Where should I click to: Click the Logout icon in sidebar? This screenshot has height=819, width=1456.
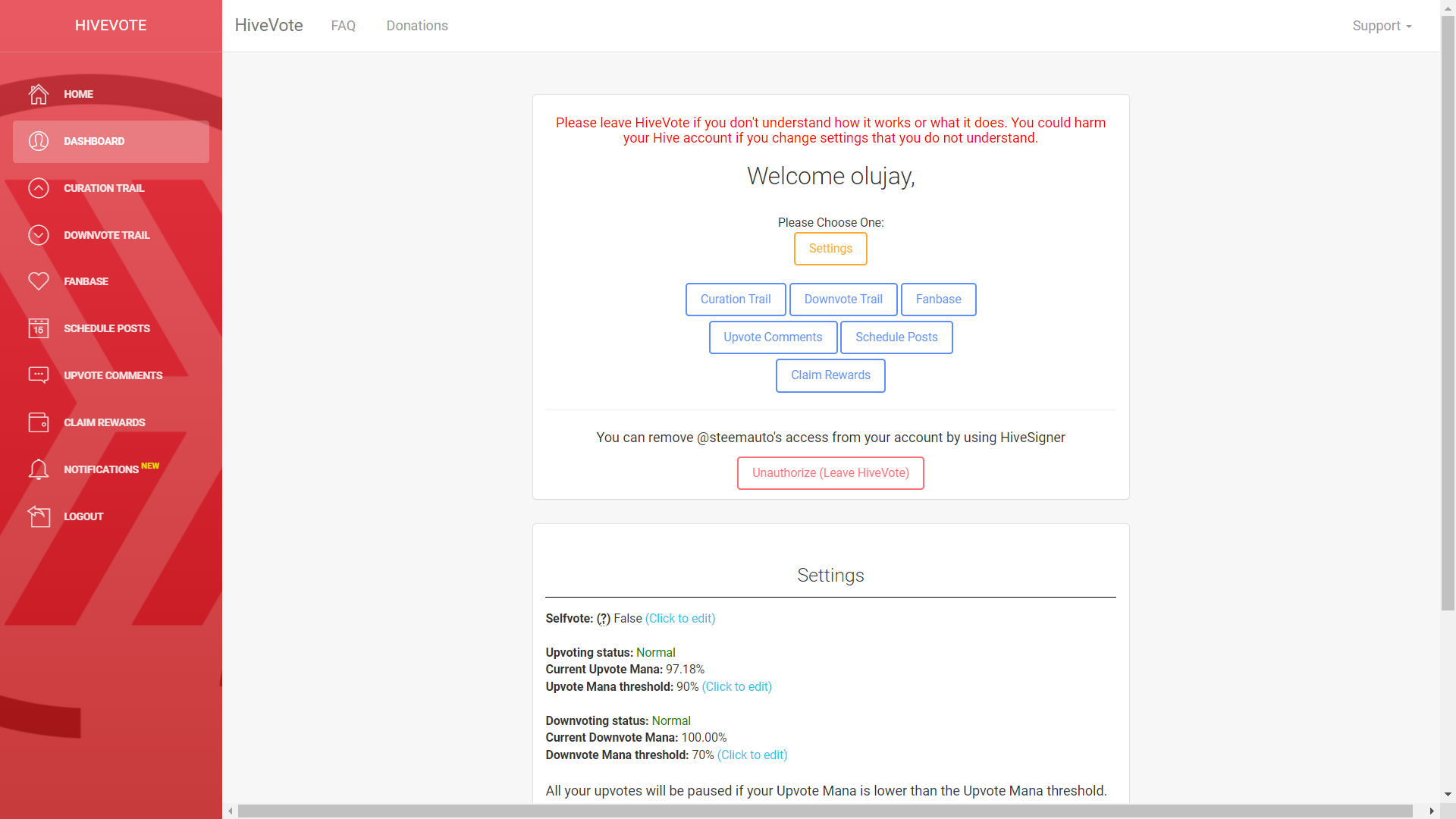coord(39,516)
